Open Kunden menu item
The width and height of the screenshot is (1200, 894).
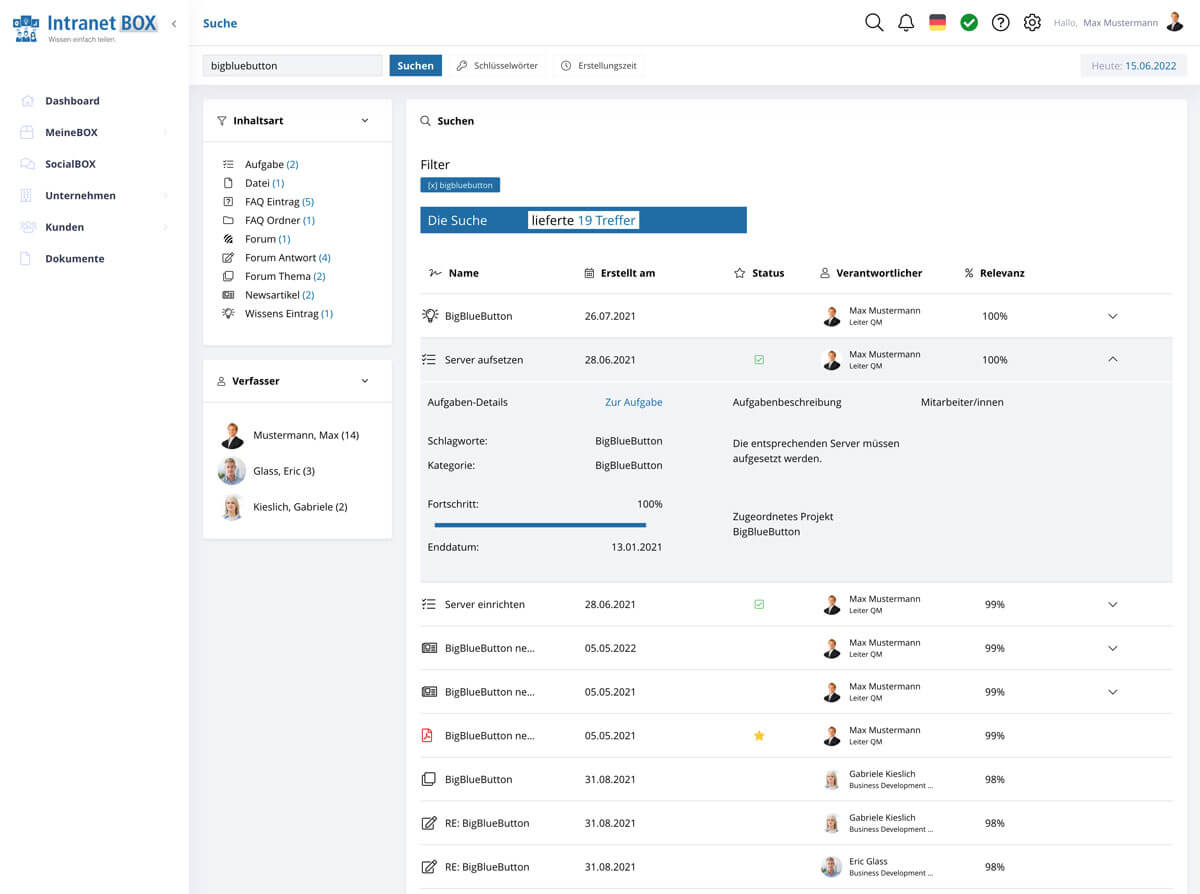tap(64, 227)
